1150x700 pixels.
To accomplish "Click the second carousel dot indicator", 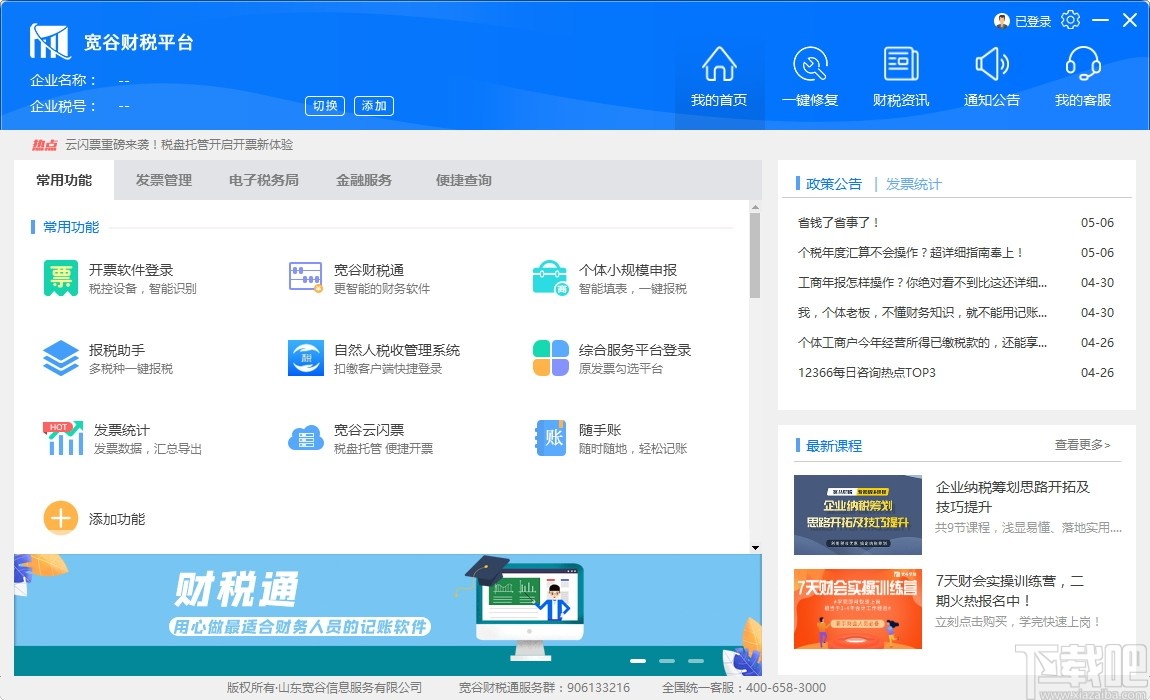I will 665,660.
